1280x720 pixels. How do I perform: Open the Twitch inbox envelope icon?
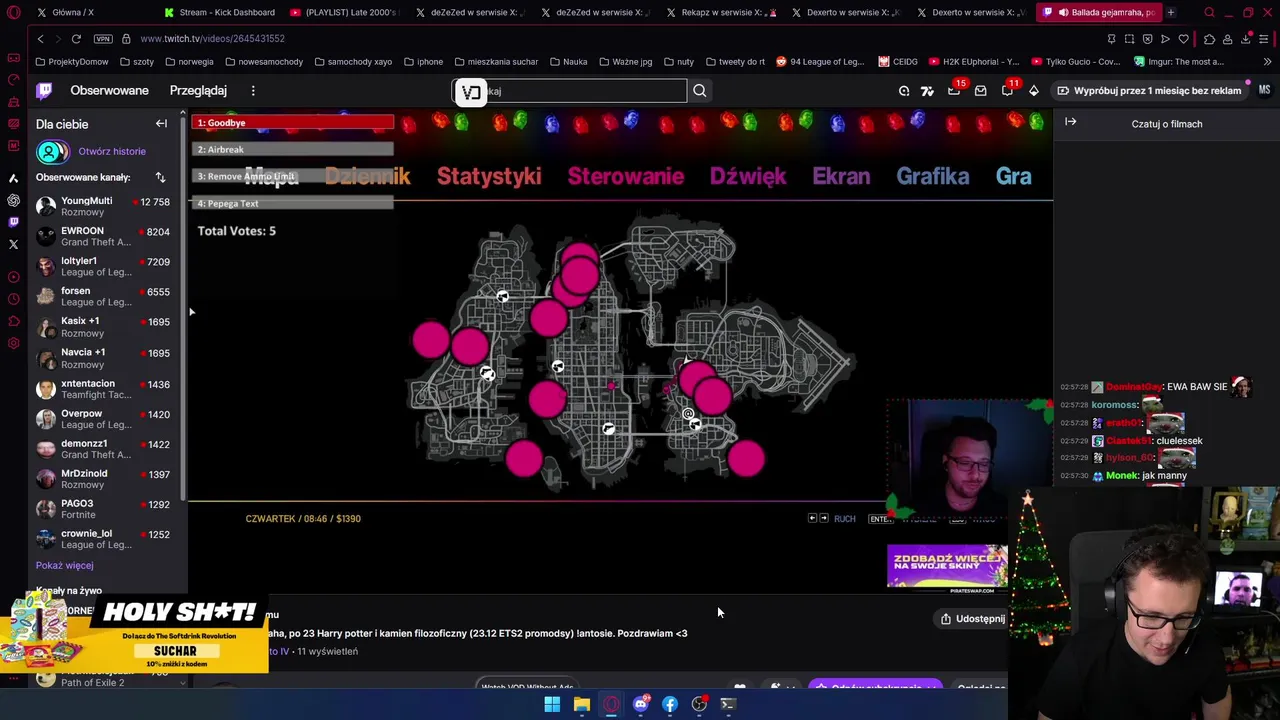click(x=981, y=91)
